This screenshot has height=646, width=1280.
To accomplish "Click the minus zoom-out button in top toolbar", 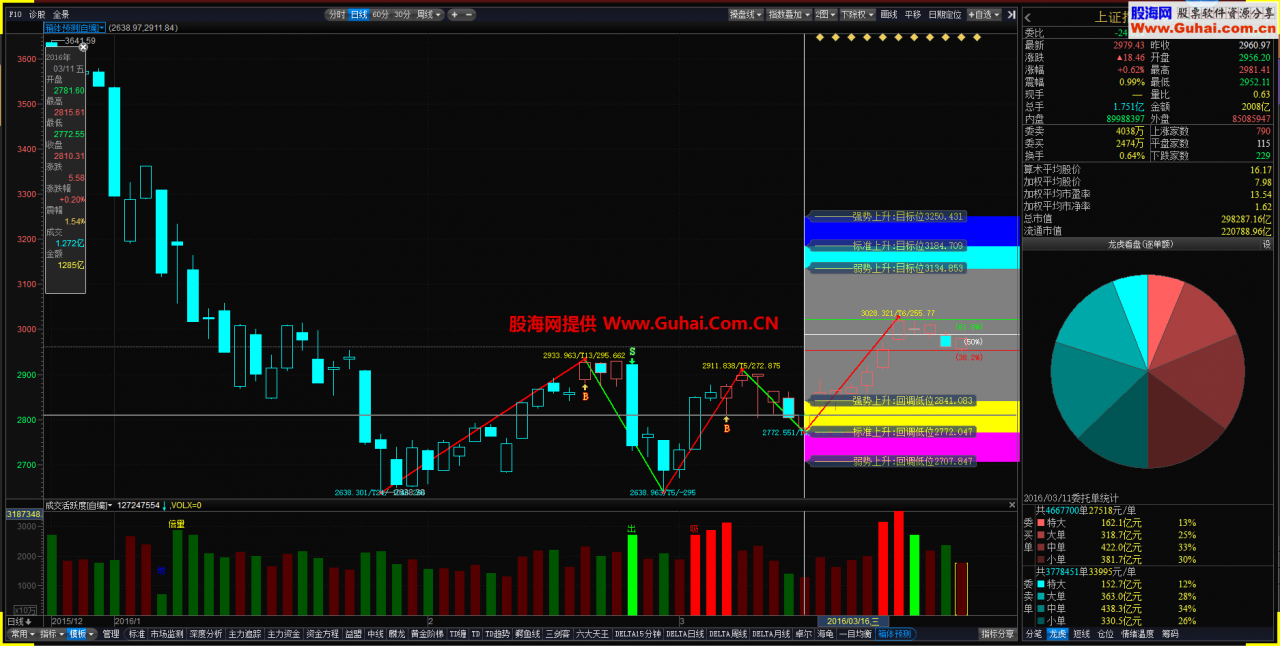I will click(x=469, y=15).
